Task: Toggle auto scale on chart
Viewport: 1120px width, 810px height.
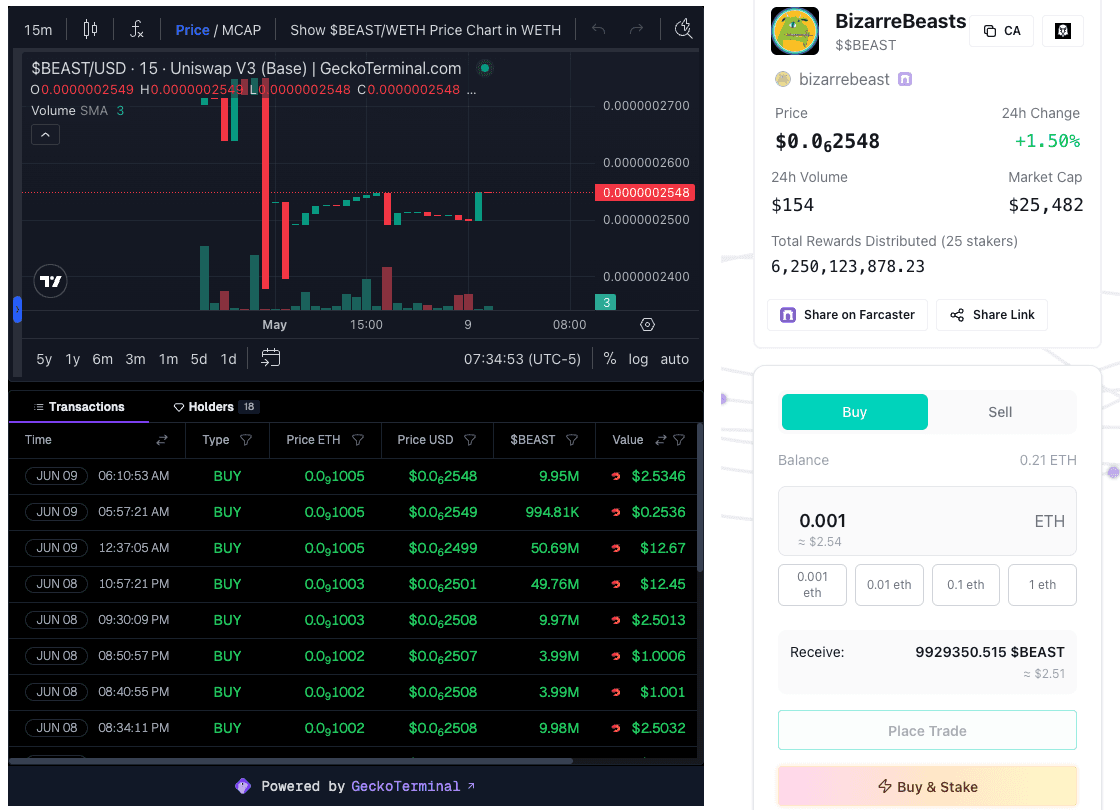Action: pyautogui.click(x=674, y=359)
